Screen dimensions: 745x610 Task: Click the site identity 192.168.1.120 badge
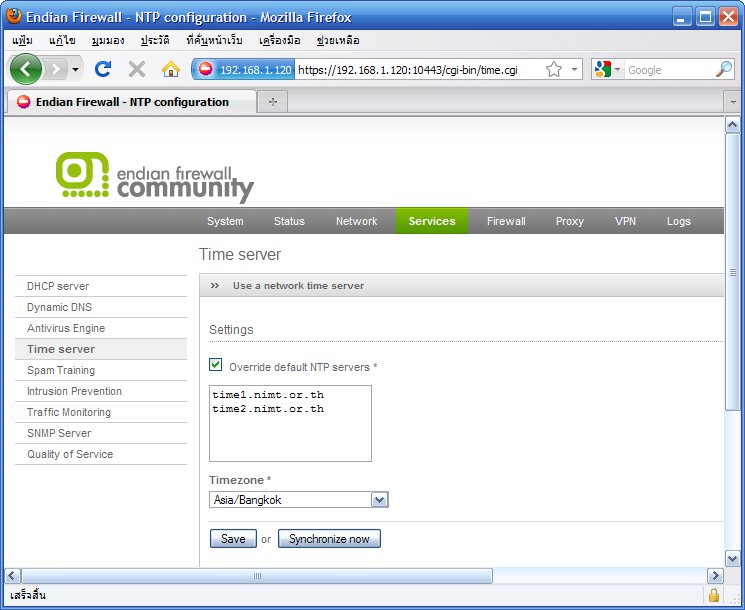coord(244,70)
